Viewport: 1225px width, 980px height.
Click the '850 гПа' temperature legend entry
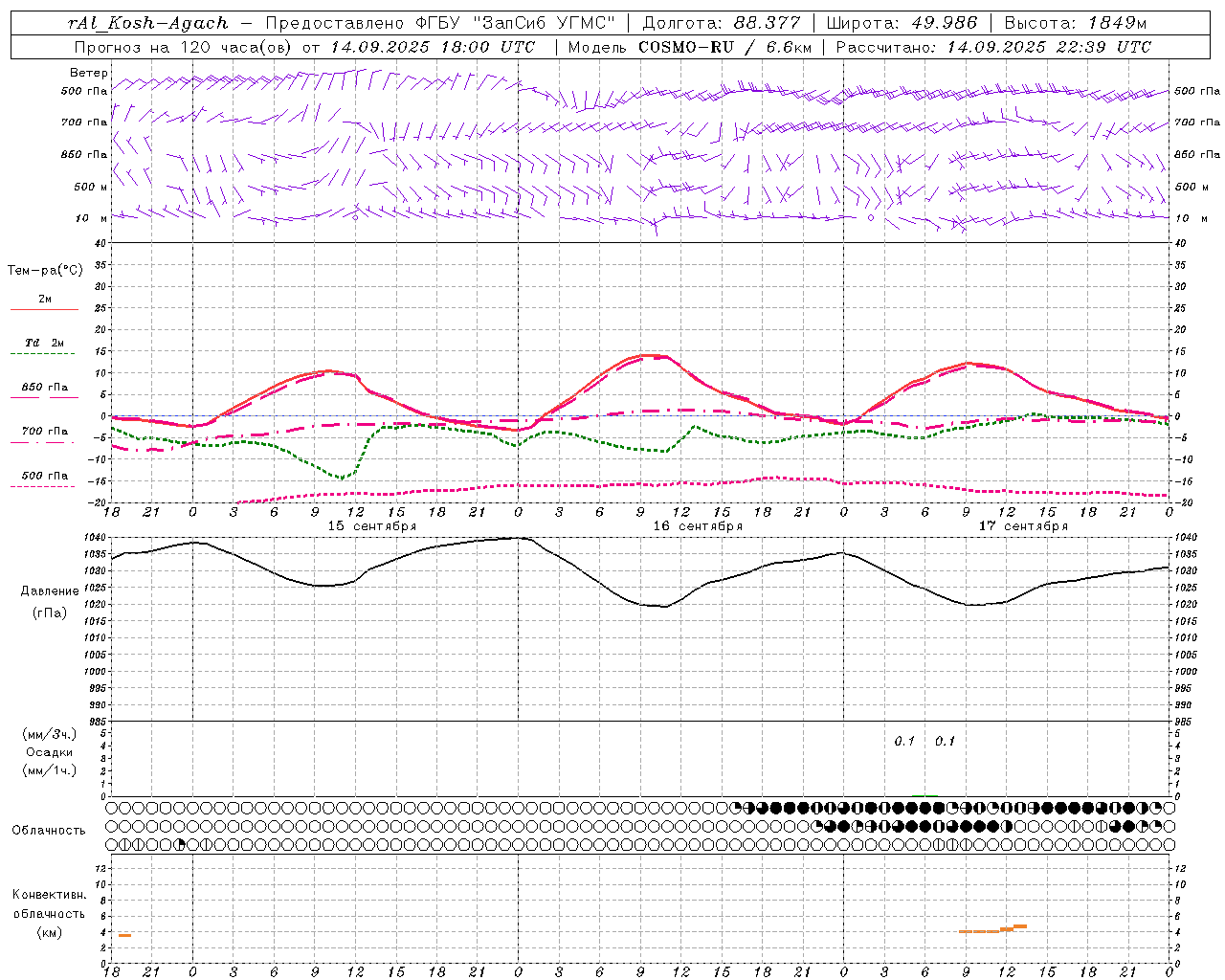click(x=44, y=388)
